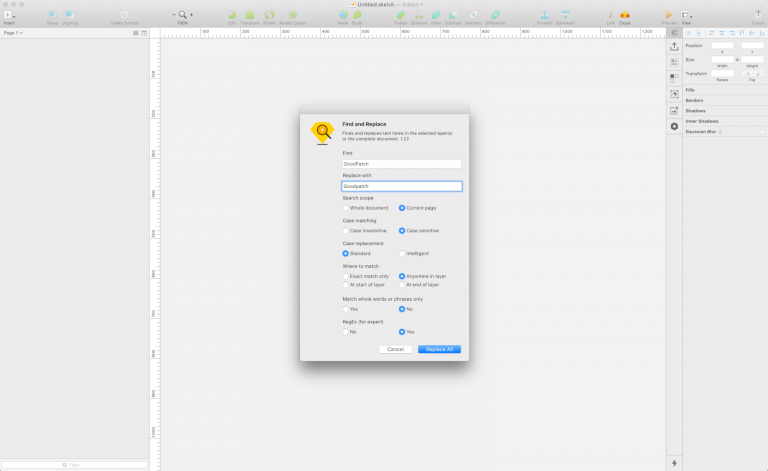This screenshot has width=768, height=471.
Task: Click the Create Symbol toolbar icon
Action: click(x=124, y=16)
